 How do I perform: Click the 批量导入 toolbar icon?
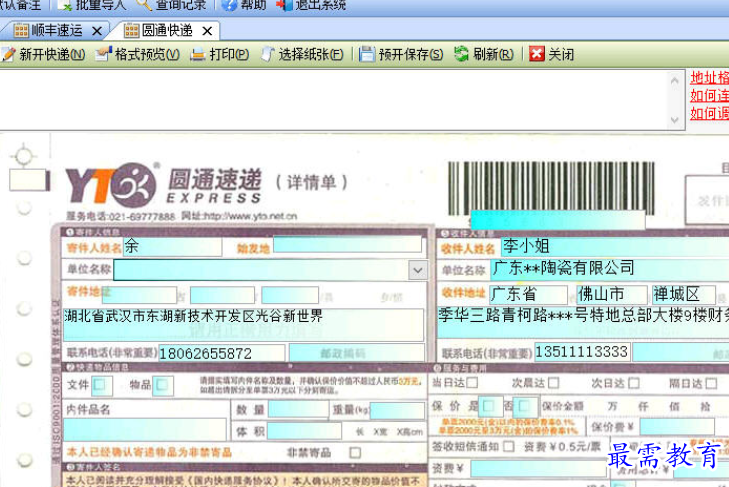coord(65,5)
